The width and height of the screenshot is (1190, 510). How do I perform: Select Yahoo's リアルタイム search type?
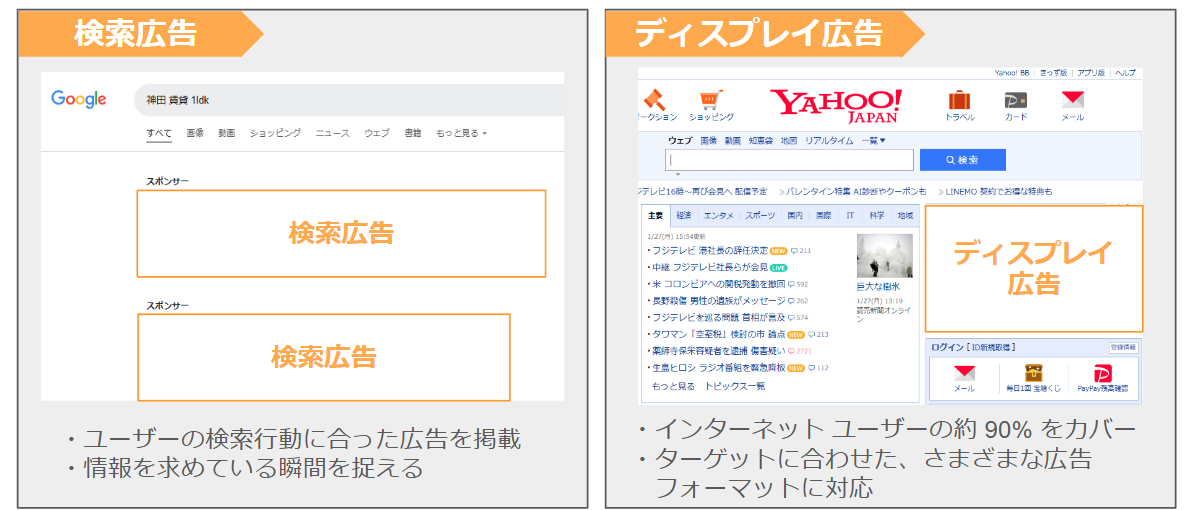(829, 140)
